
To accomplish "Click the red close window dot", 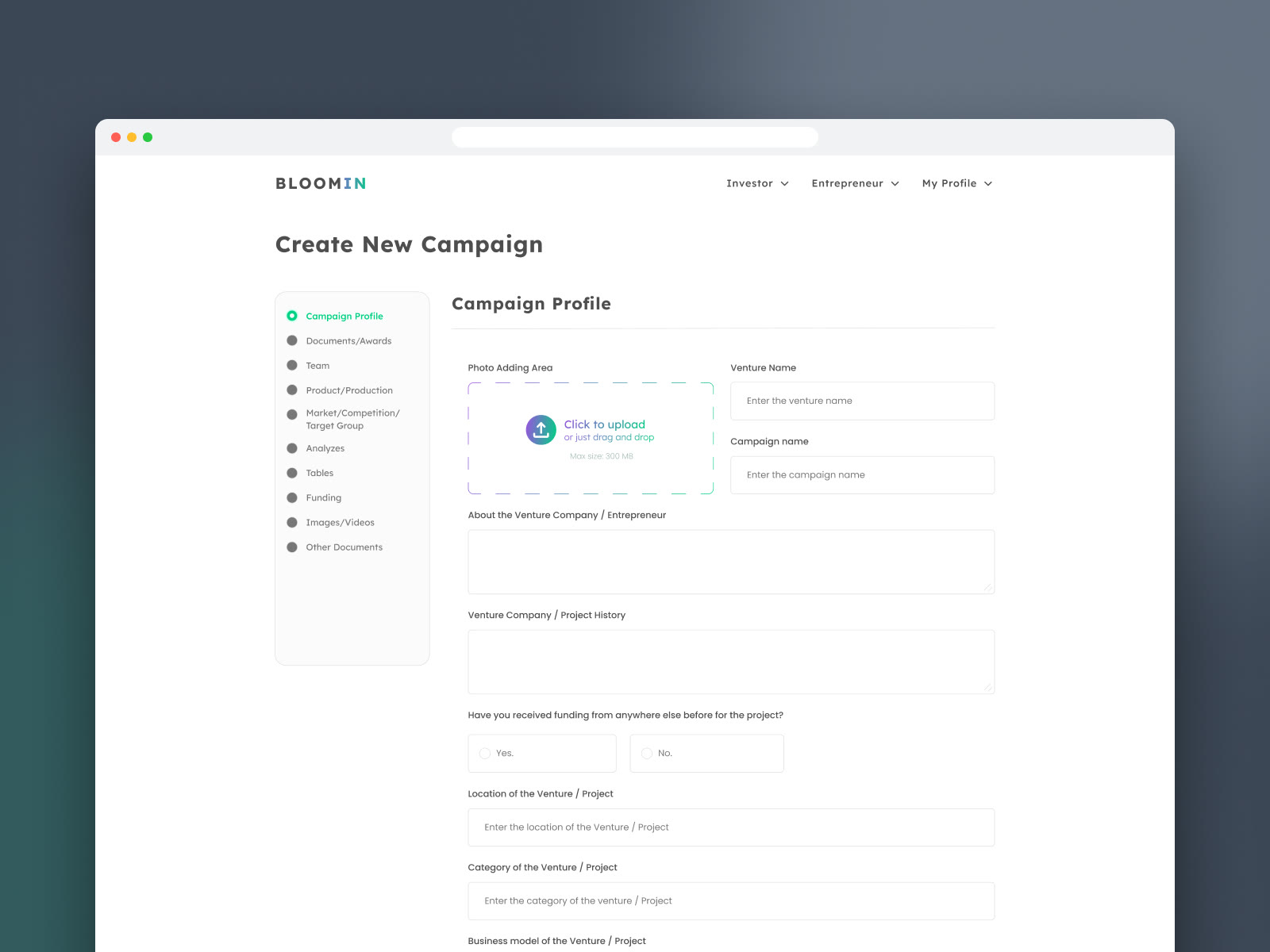I will (116, 137).
